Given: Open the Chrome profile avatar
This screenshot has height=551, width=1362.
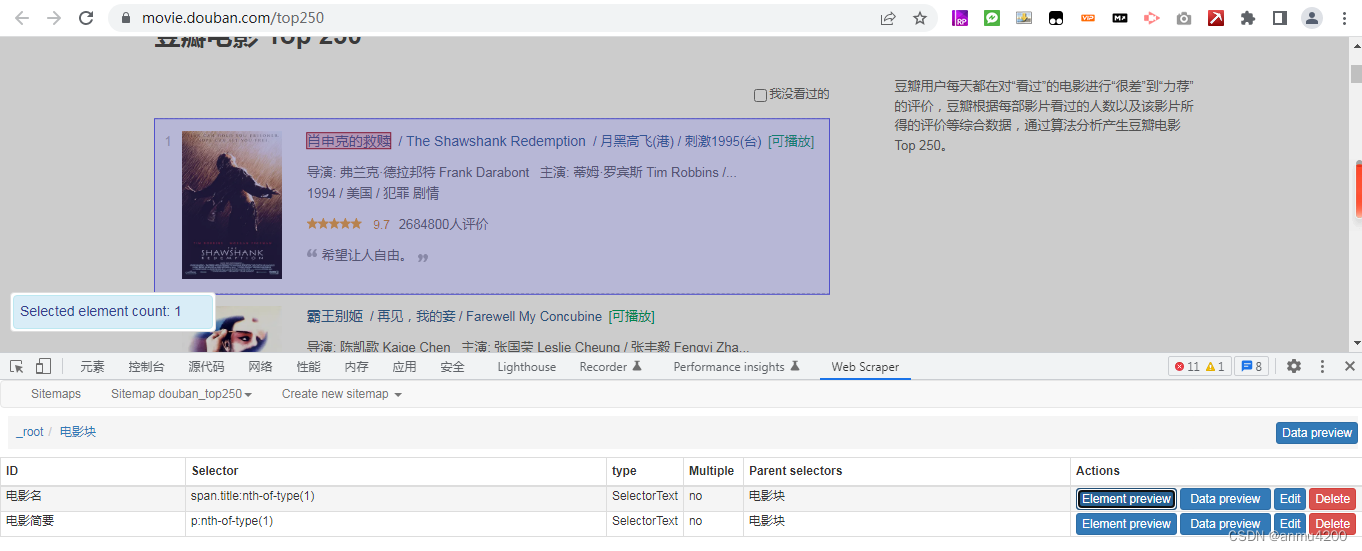Looking at the screenshot, I should [x=1311, y=18].
